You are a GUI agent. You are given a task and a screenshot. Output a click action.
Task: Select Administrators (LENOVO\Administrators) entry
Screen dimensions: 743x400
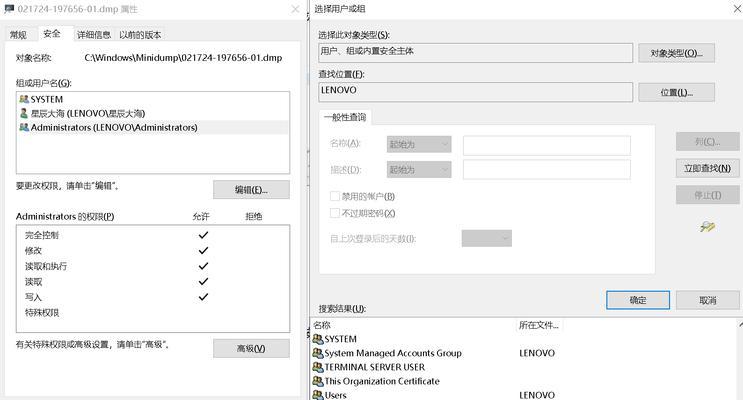coord(153,127)
